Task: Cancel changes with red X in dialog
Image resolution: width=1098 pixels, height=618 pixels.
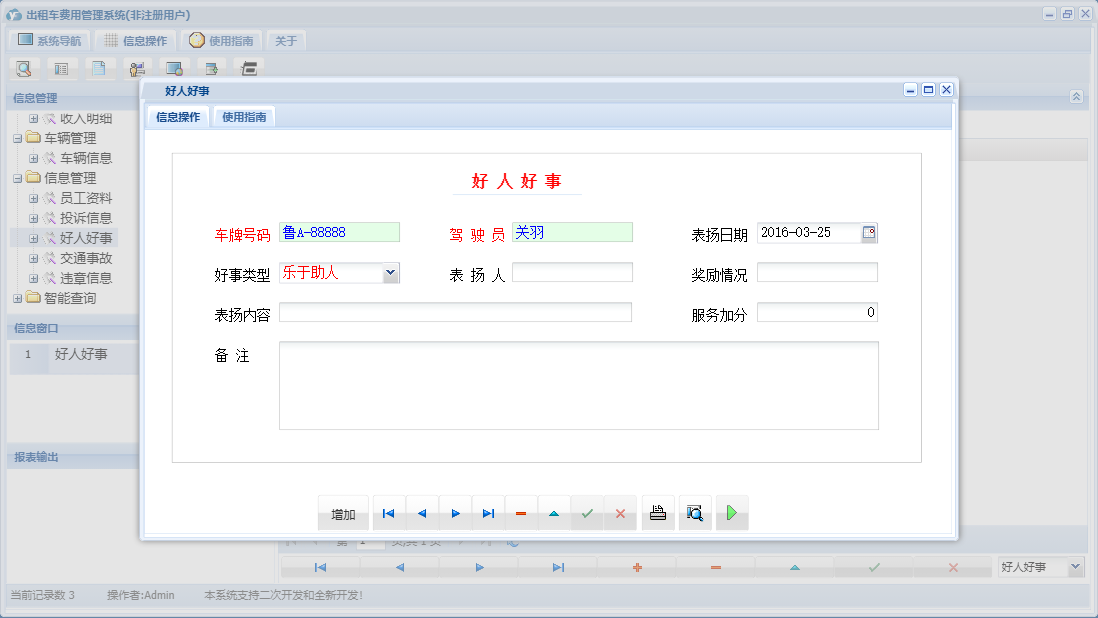Action: 620,514
